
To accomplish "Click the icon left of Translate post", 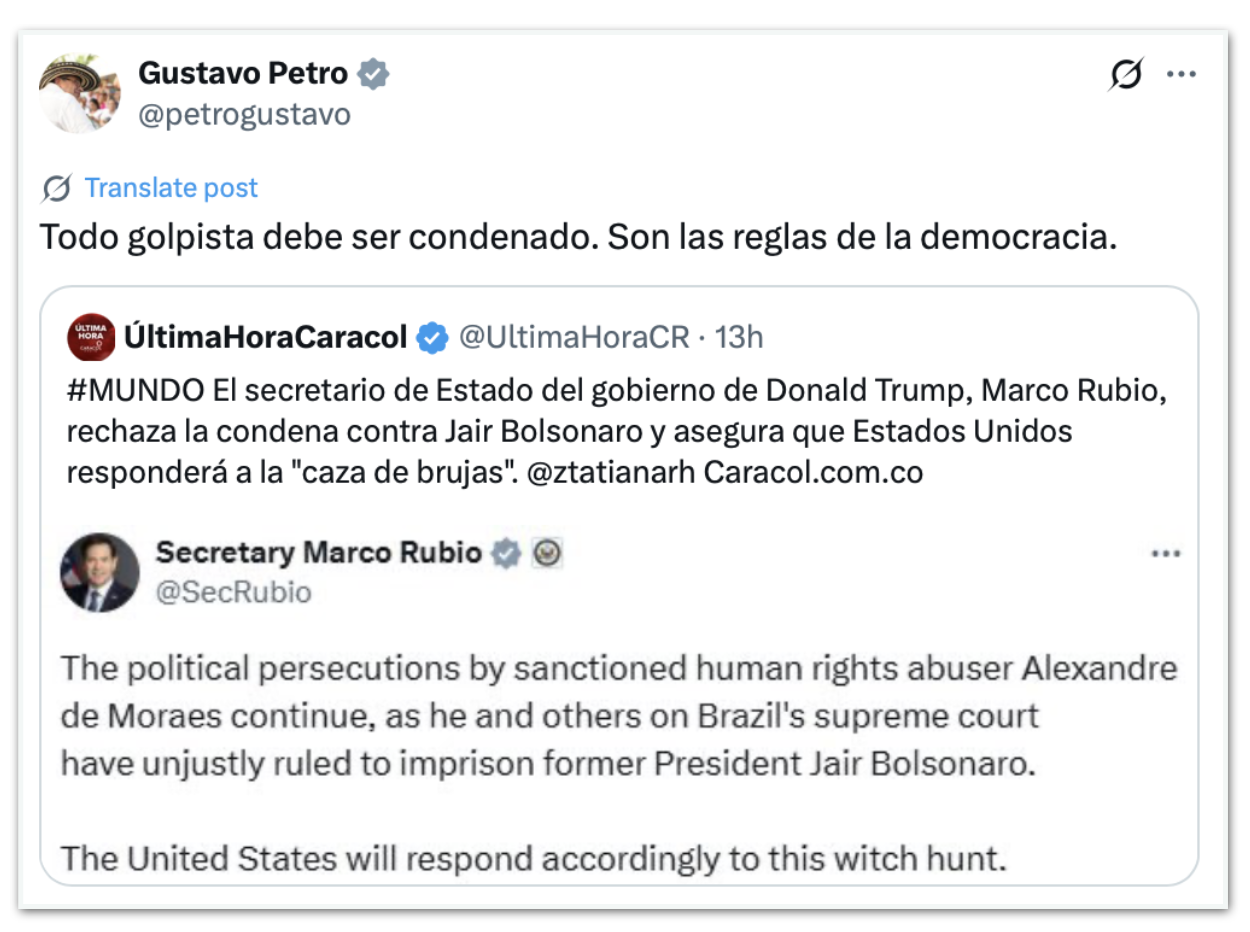I will click(58, 188).
